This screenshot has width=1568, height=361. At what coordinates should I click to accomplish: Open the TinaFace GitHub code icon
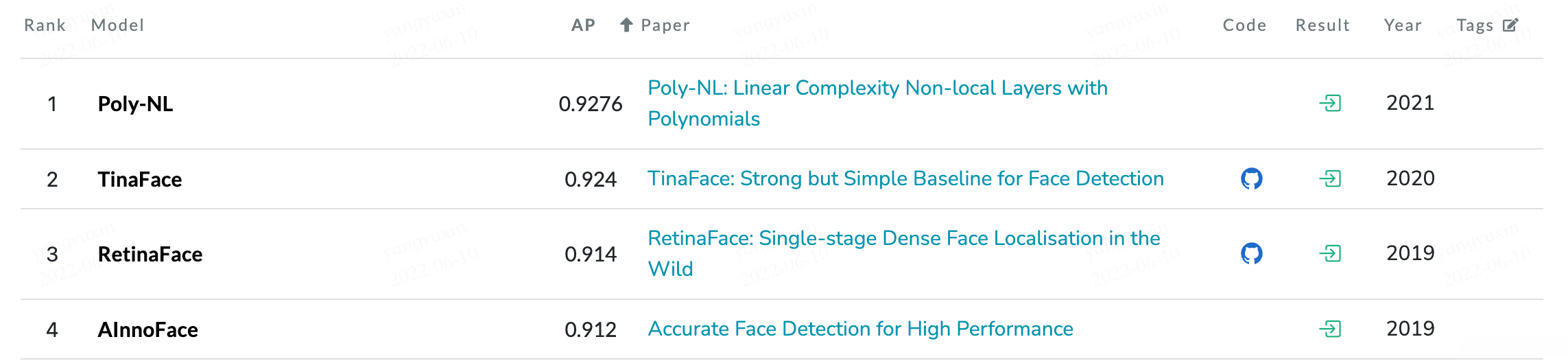1251,179
